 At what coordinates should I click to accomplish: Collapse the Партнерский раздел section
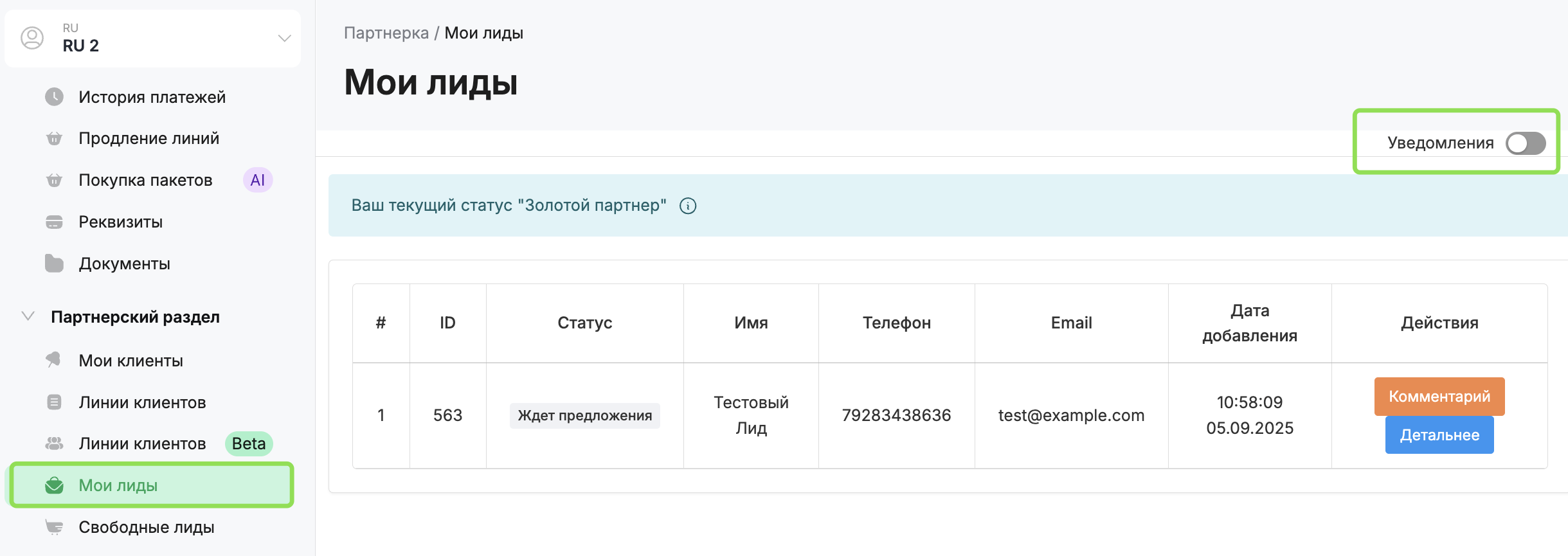click(x=28, y=316)
